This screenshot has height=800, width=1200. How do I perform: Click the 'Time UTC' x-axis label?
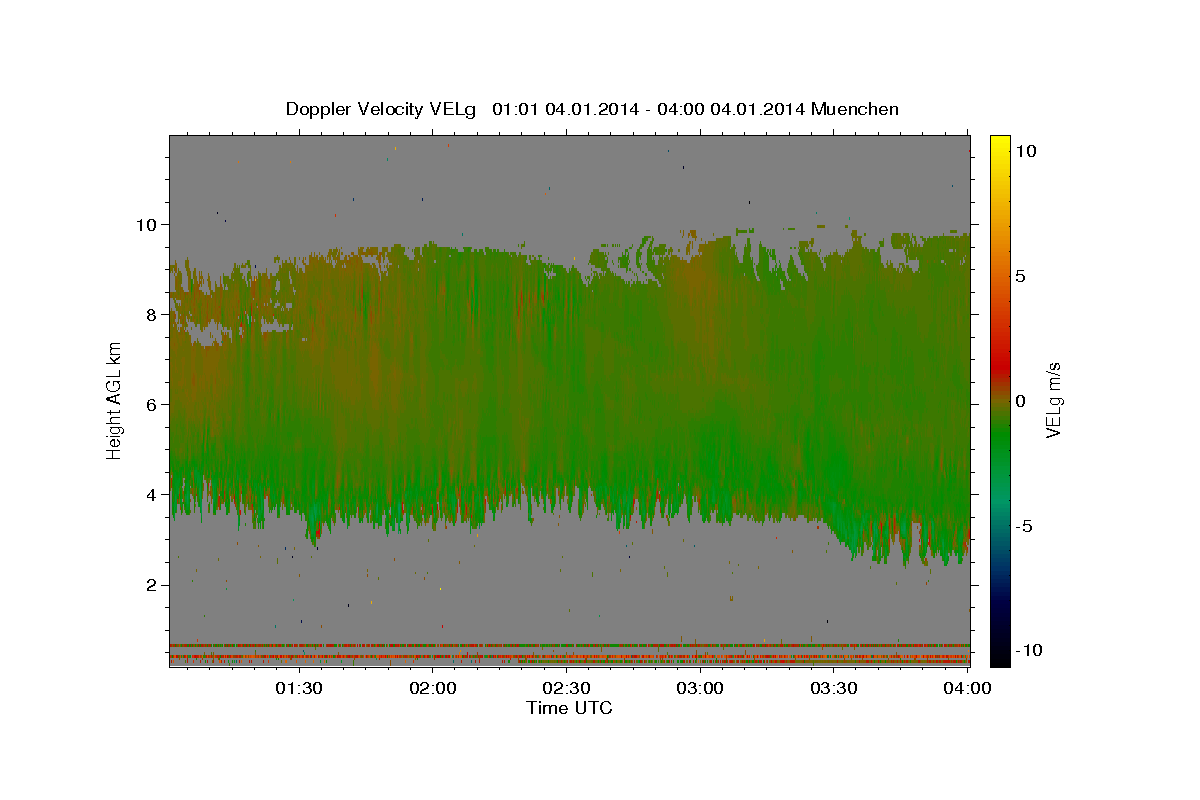coord(569,708)
